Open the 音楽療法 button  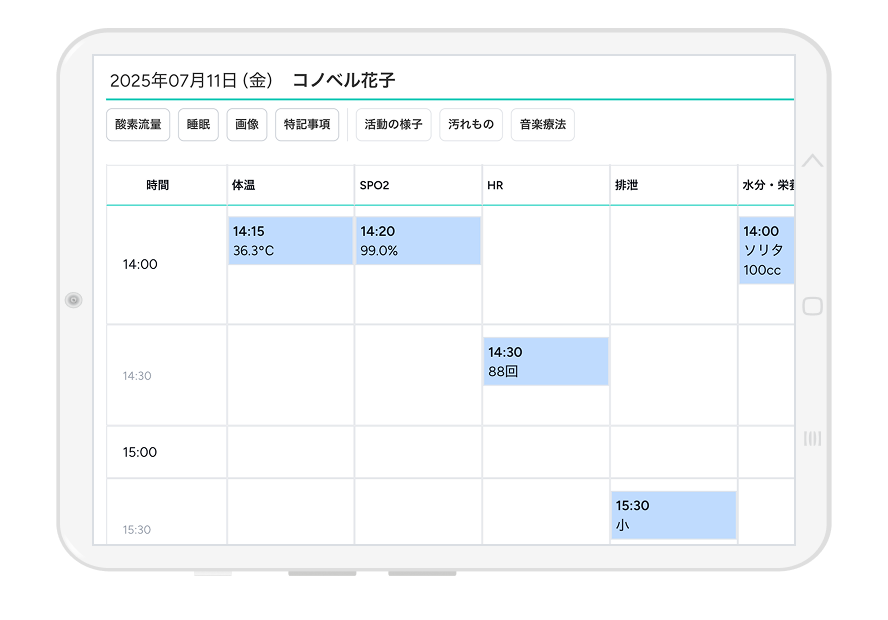pos(543,125)
